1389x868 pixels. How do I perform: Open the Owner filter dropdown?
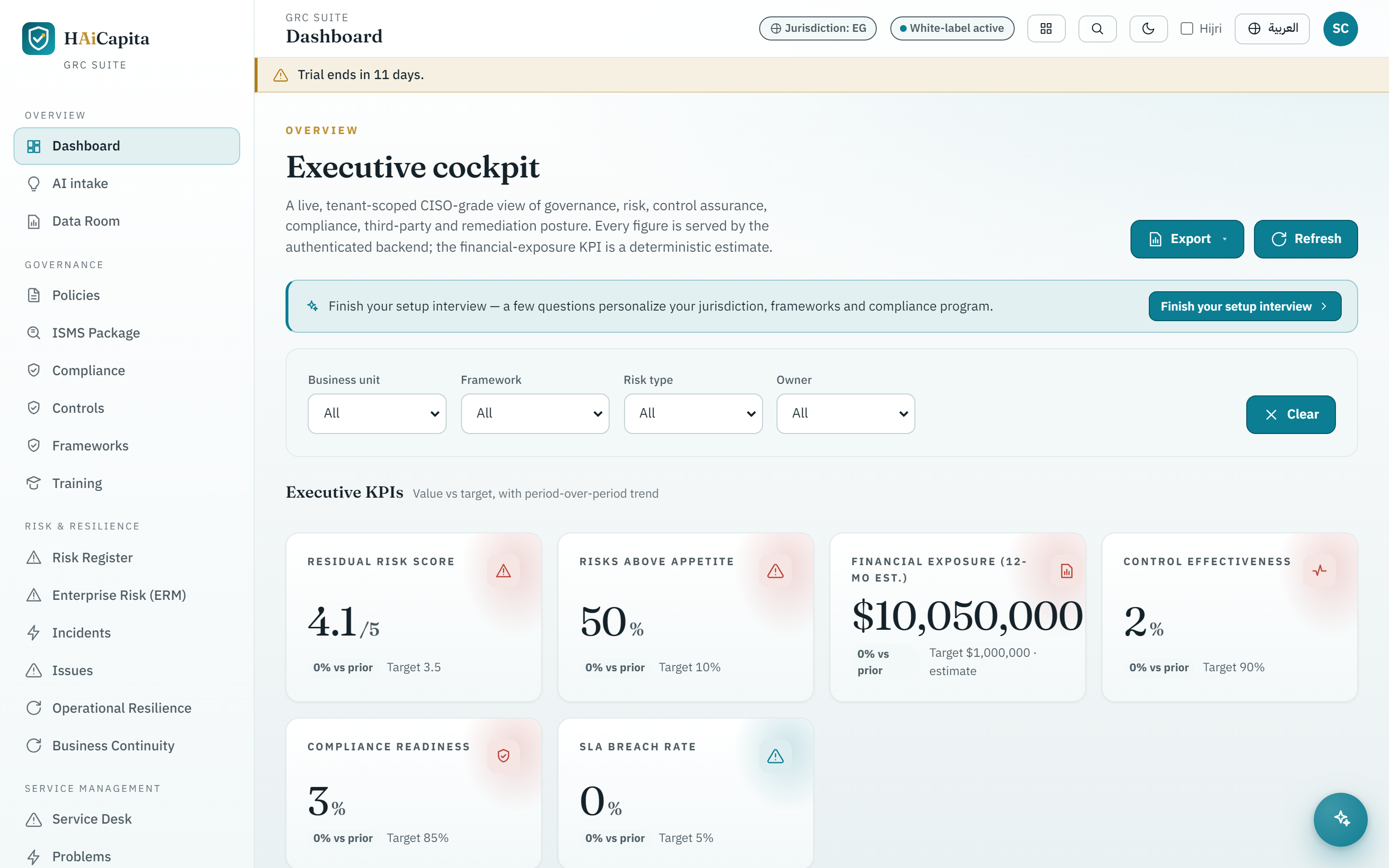pyautogui.click(x=845, y=413)
